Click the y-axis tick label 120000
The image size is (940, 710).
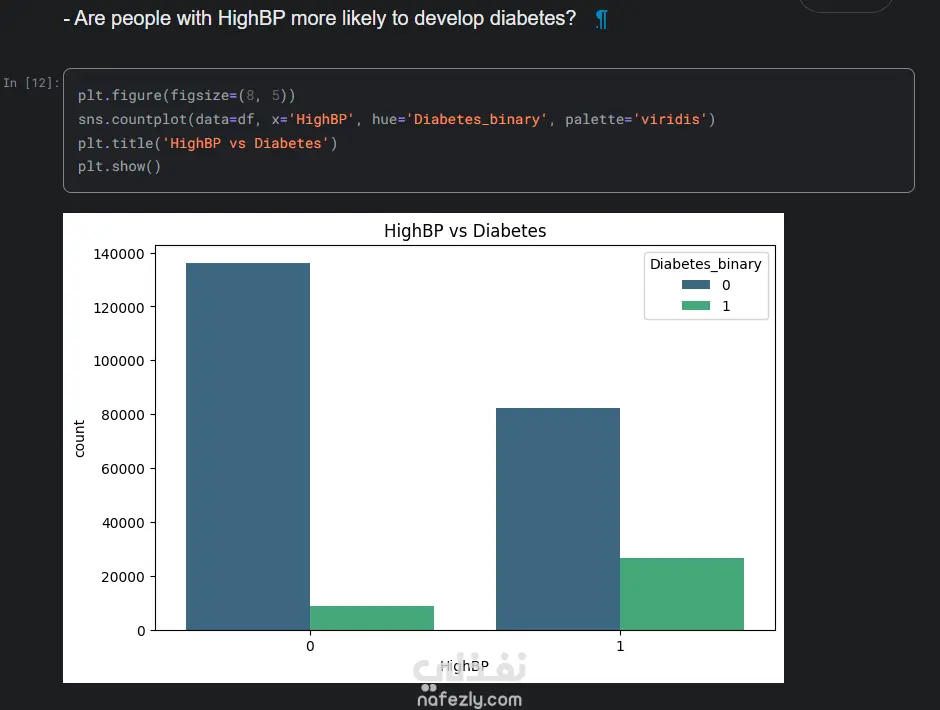point(119,308)
